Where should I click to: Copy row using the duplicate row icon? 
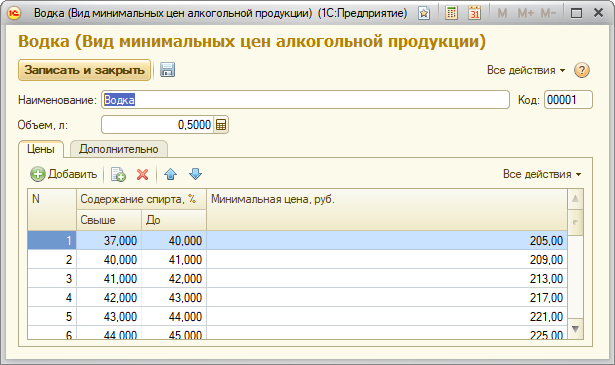[x=118, y=174]
